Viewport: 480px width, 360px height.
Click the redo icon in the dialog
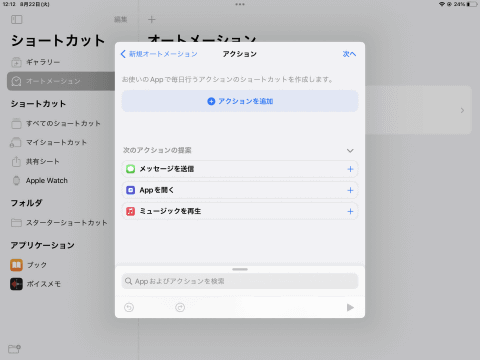coord(180,307)
